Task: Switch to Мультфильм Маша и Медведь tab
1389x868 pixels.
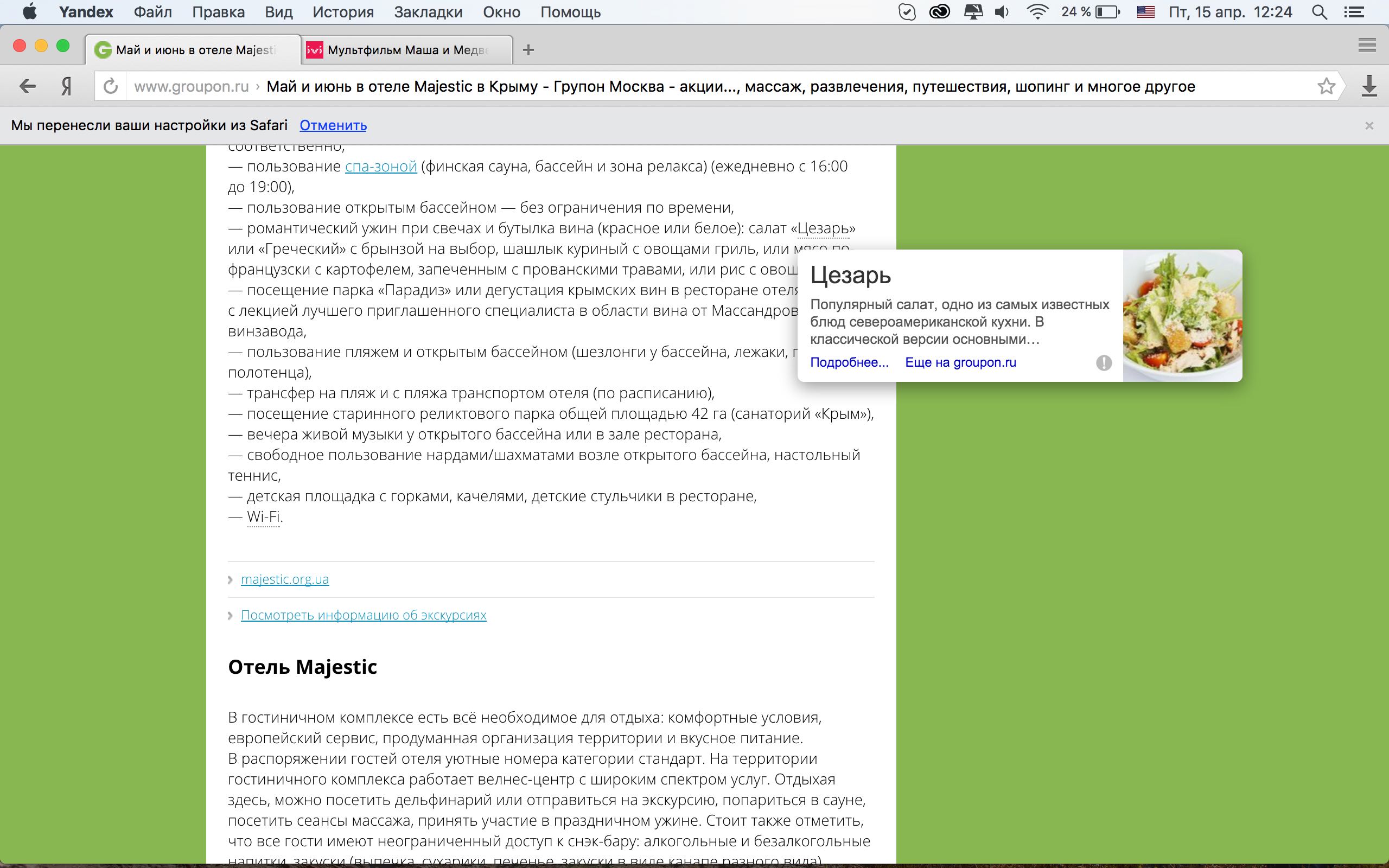Action: [x=406, y=50]
